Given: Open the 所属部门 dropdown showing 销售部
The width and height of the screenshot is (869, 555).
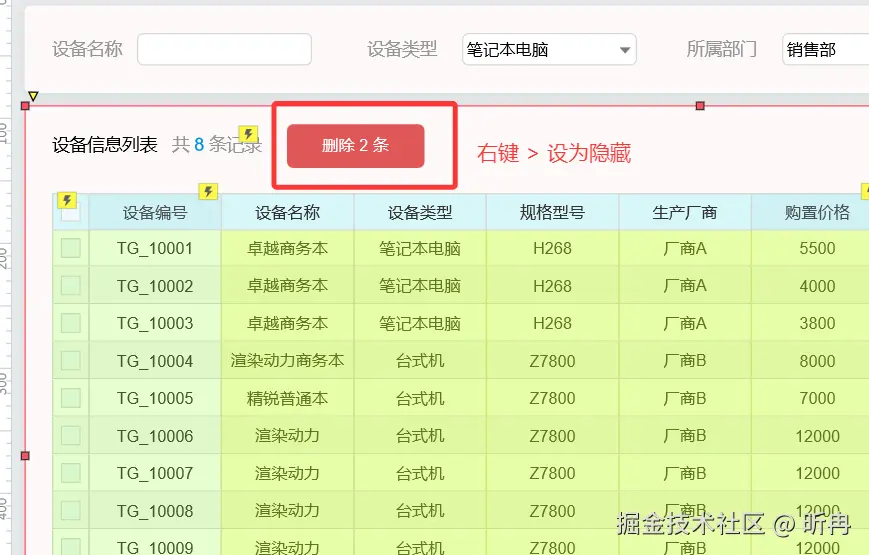Looking at the screenshot, I should (826, 49).
